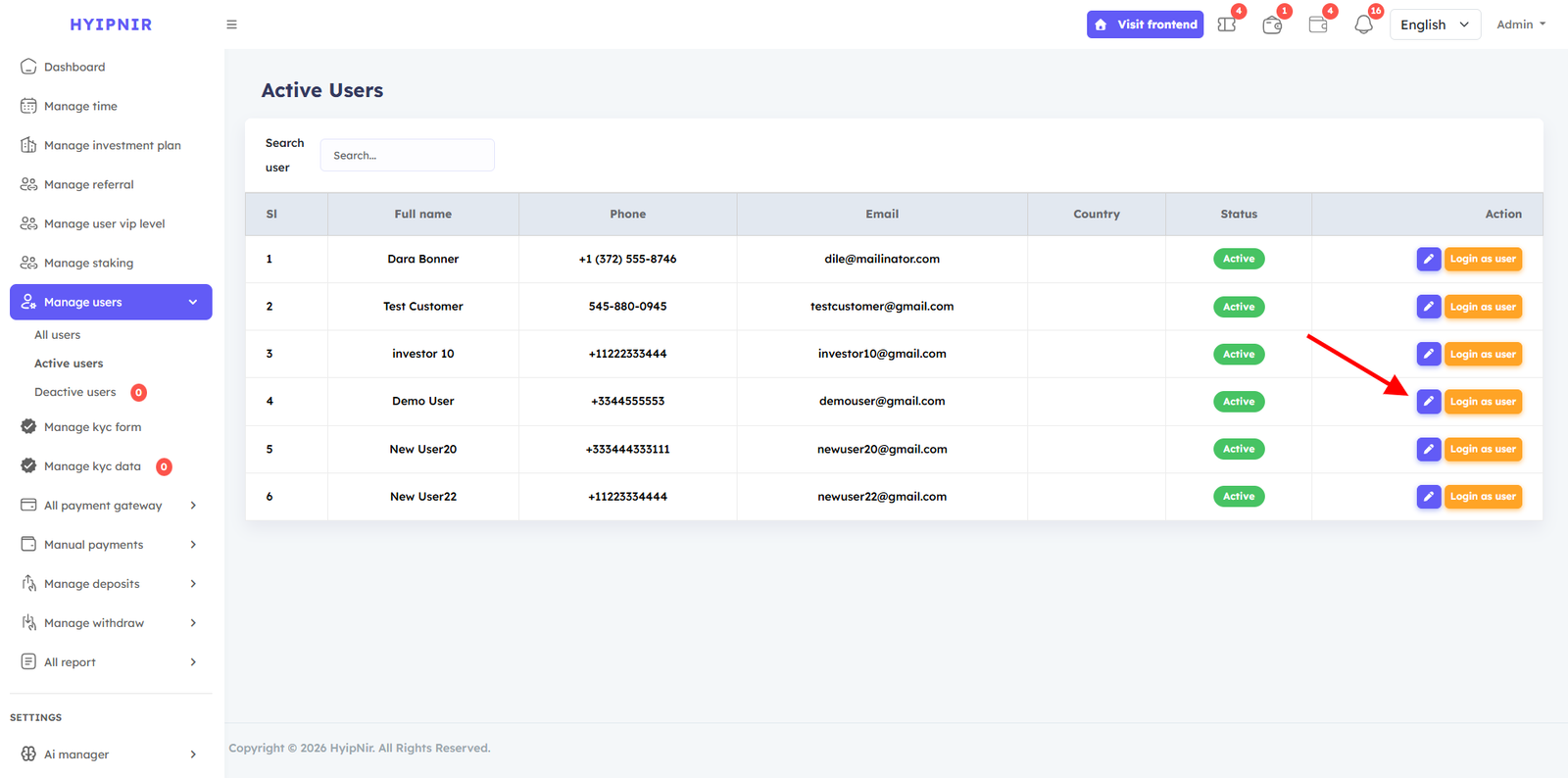
Task: Click Active status badge for Demo User
Action: pos(1239,402)
